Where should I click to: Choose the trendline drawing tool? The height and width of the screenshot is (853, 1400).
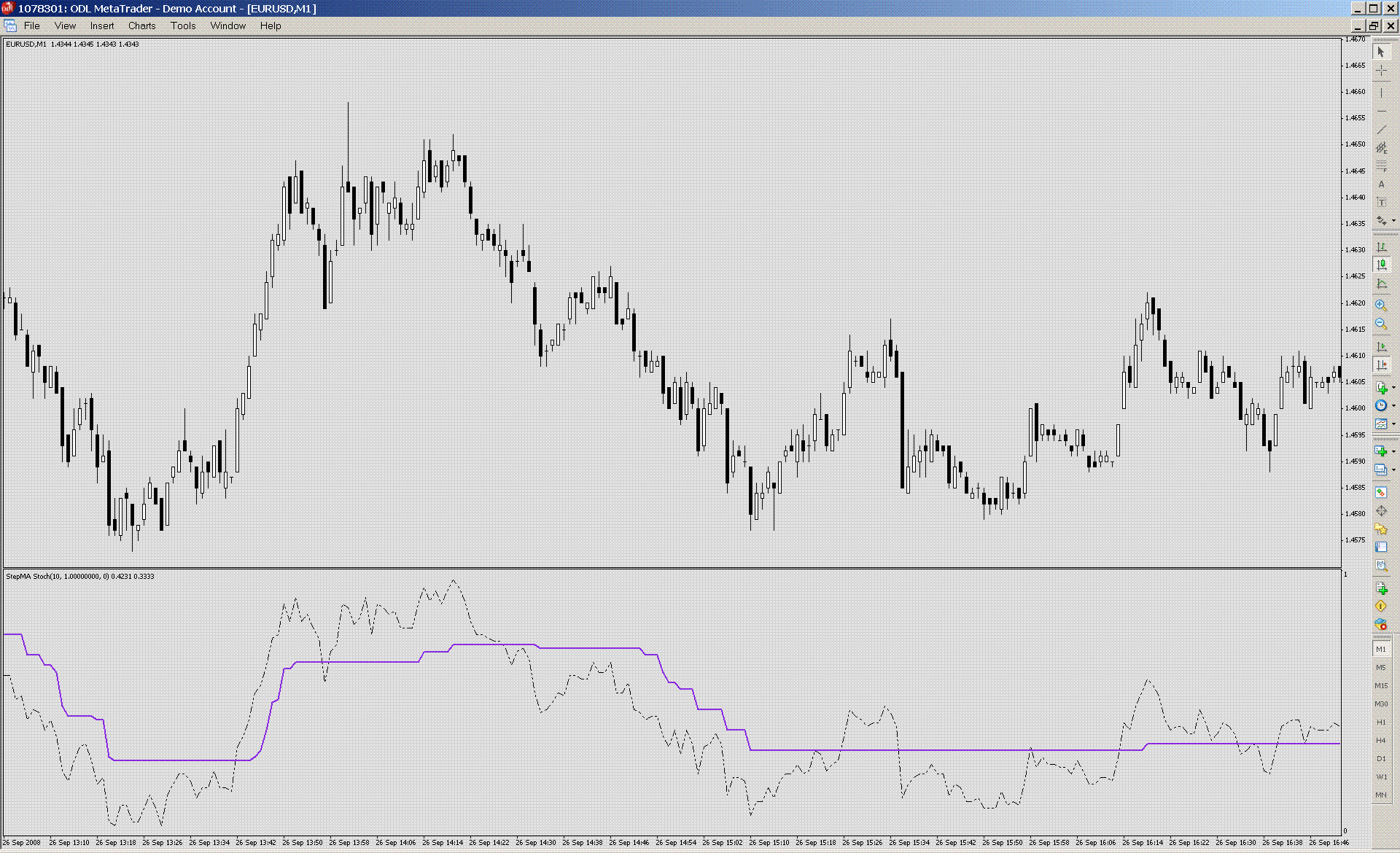tap(1381, 130)
